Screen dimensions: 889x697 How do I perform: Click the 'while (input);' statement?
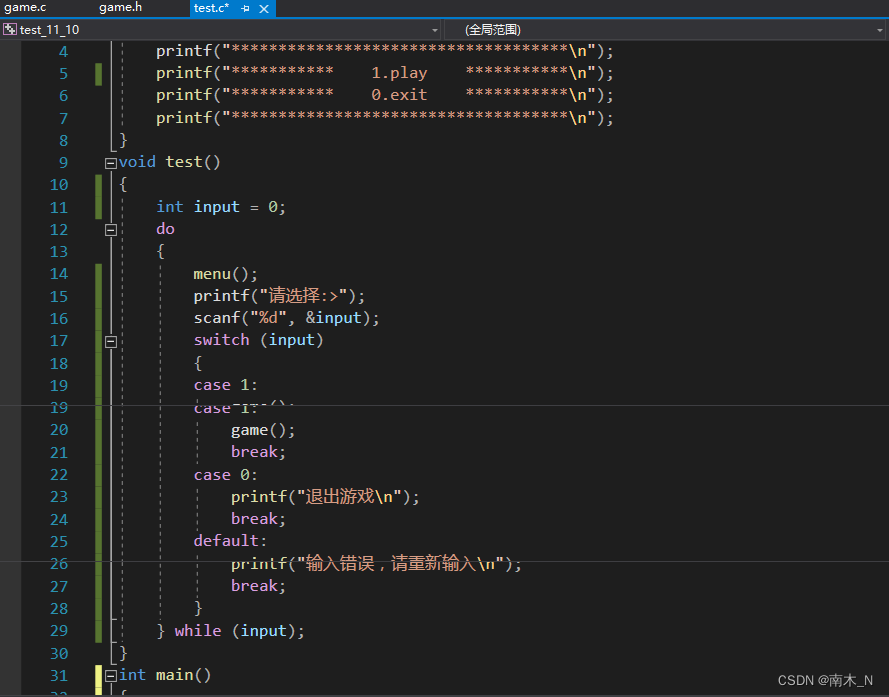pyautogui.click(x=239, y=631)
